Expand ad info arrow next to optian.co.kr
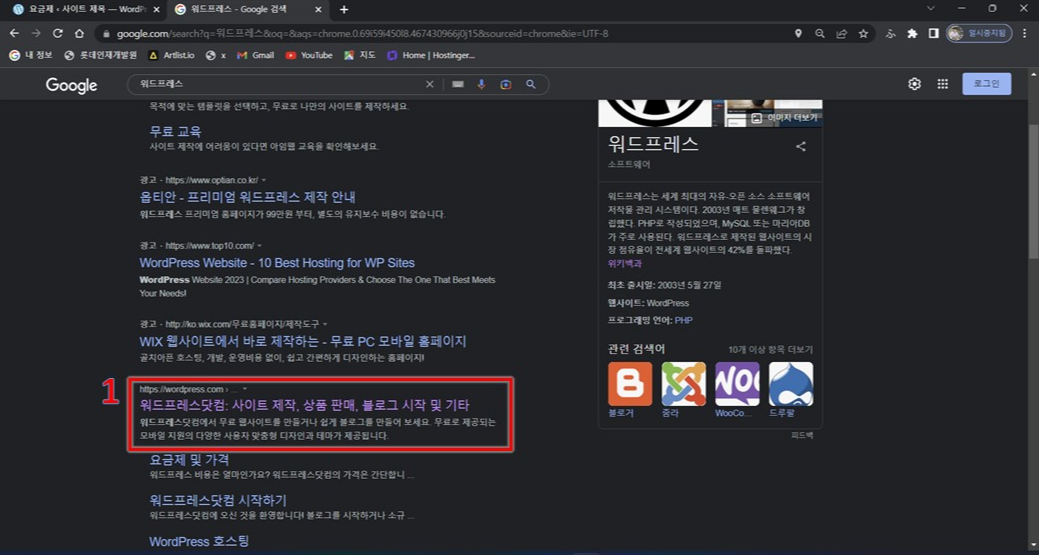Viewport: 1039px width, 555px height. click(x=264, y=180)
